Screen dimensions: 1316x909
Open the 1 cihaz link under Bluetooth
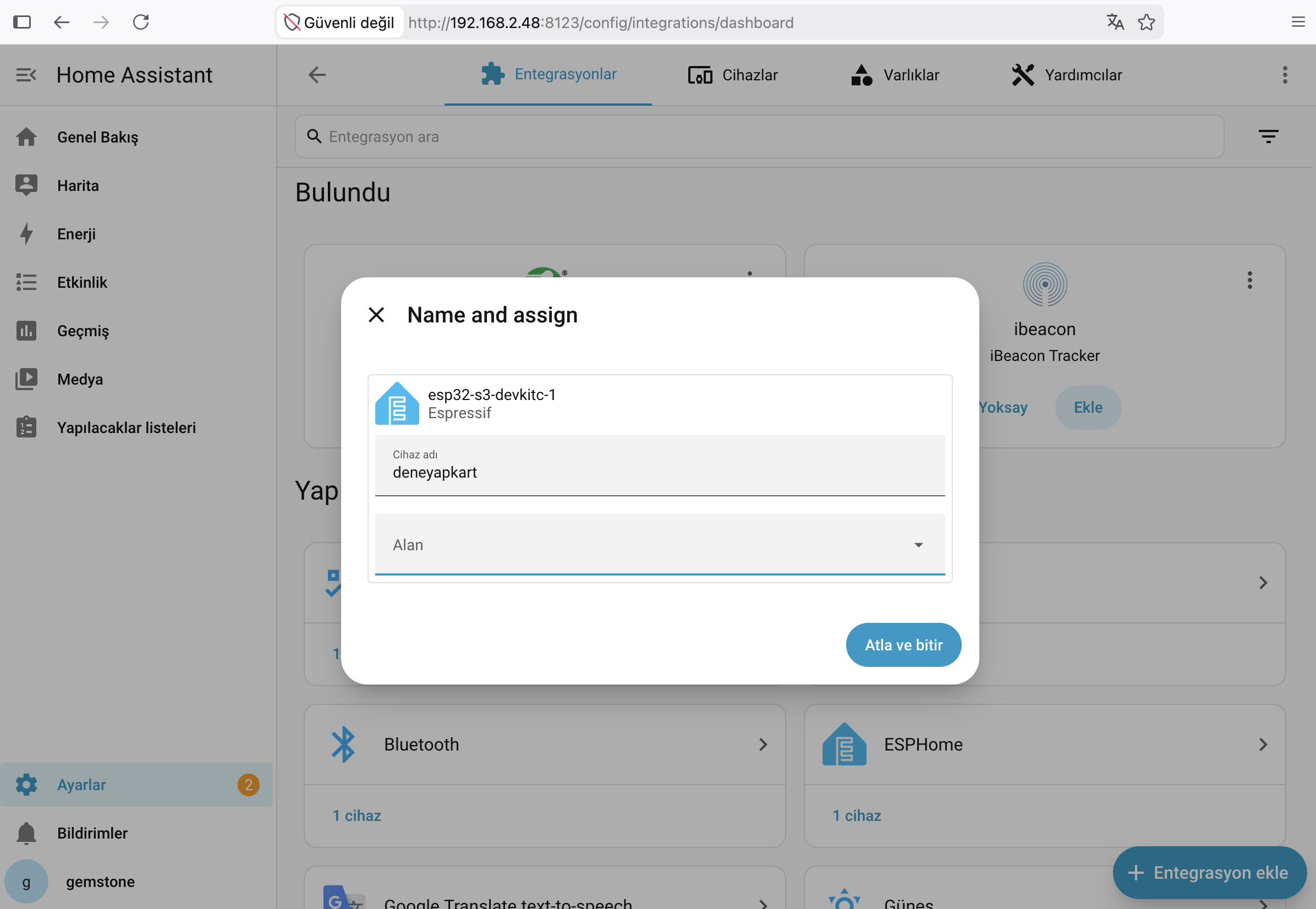pyautogui.click(x=357, y=815)
